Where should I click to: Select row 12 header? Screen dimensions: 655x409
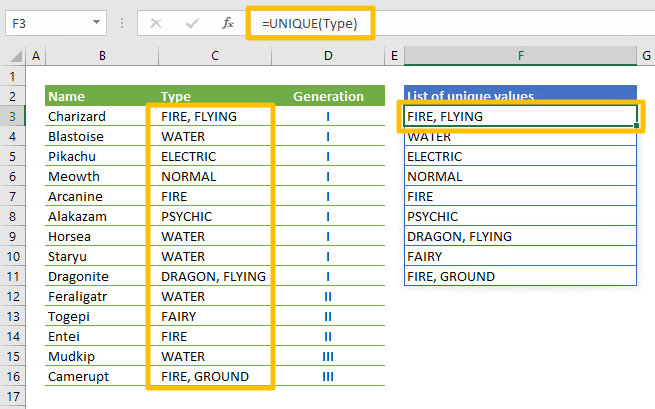coord(13,297)
